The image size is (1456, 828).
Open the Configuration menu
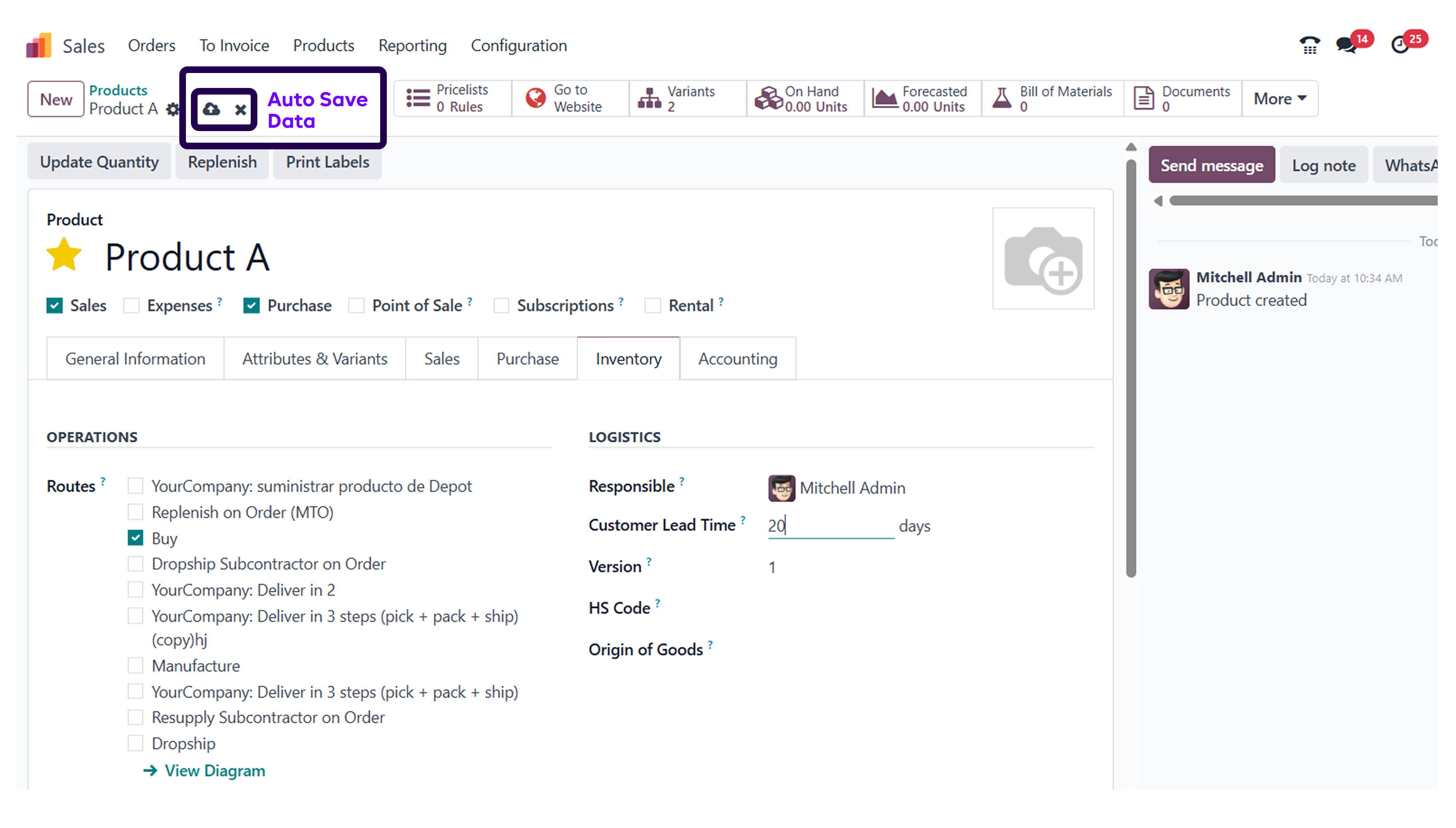click(518, 46)
